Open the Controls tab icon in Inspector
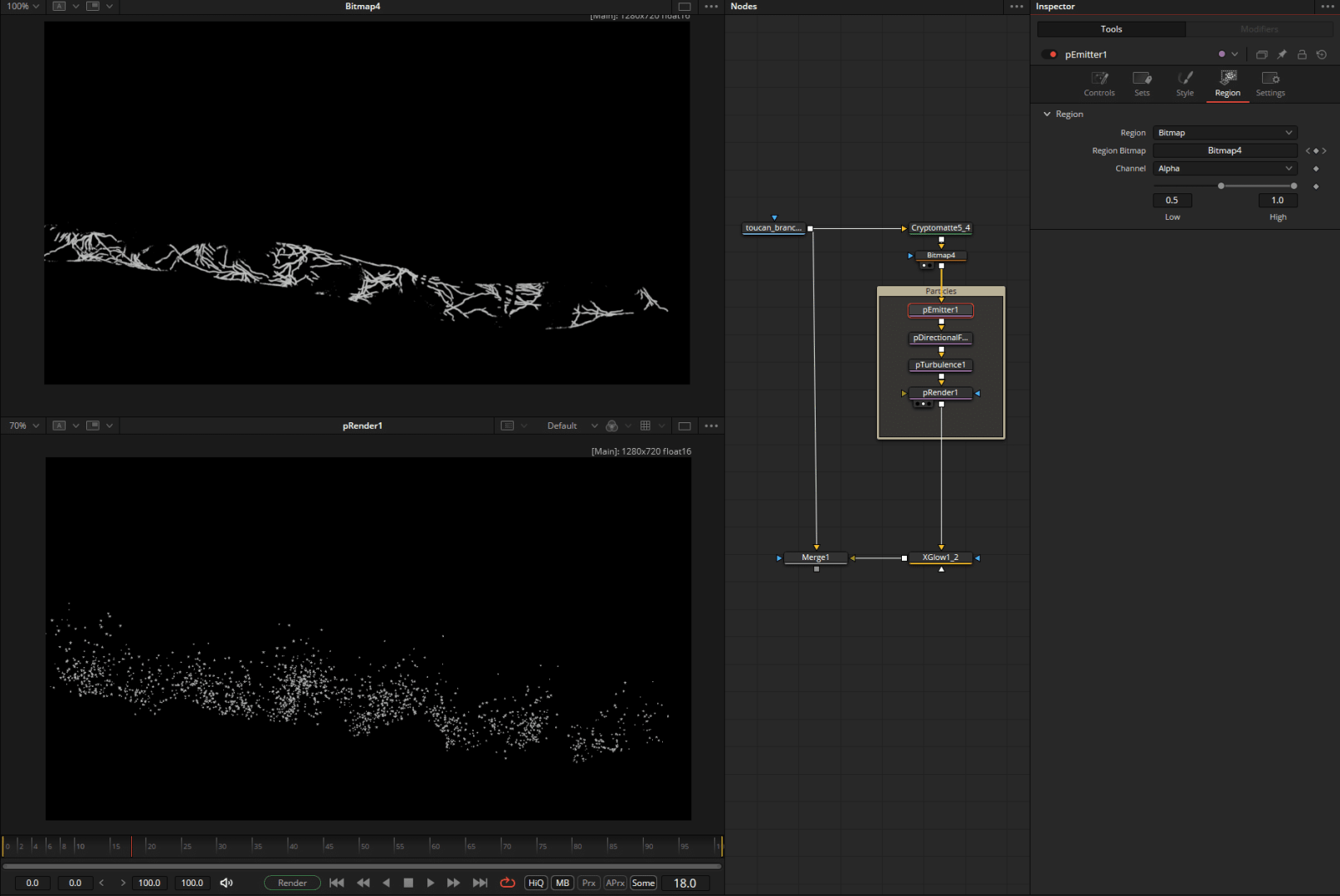Viewport: 1340px width, 896px height. (x=1099, y=79)
